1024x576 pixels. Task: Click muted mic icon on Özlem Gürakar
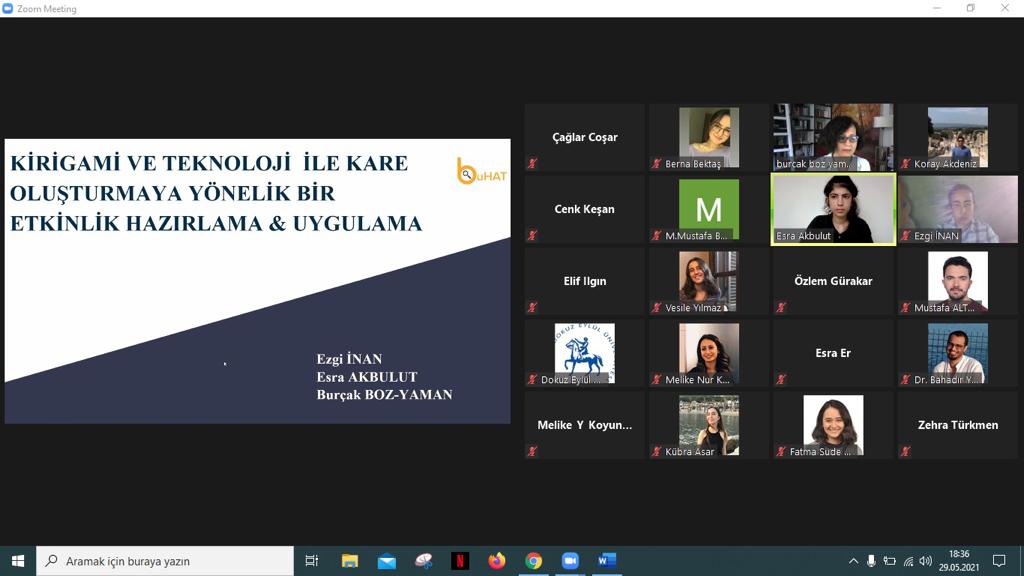[x=781, y=307]
